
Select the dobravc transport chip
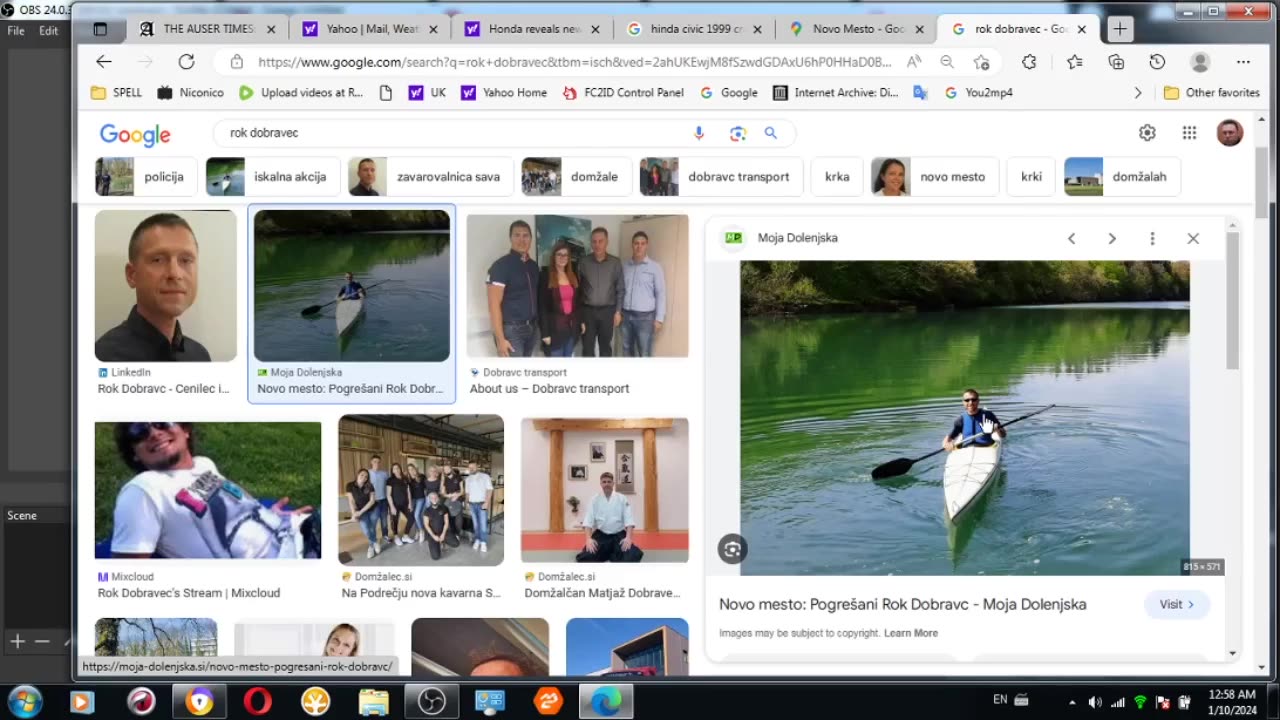(719, 177)
